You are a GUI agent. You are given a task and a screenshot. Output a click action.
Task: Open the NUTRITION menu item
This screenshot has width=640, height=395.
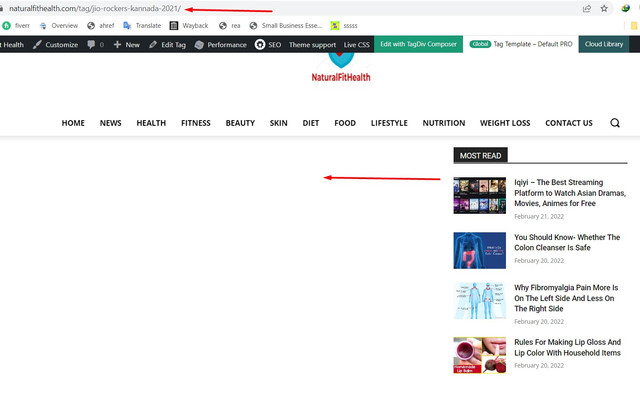pyautogui.click(x=444, y=123)
